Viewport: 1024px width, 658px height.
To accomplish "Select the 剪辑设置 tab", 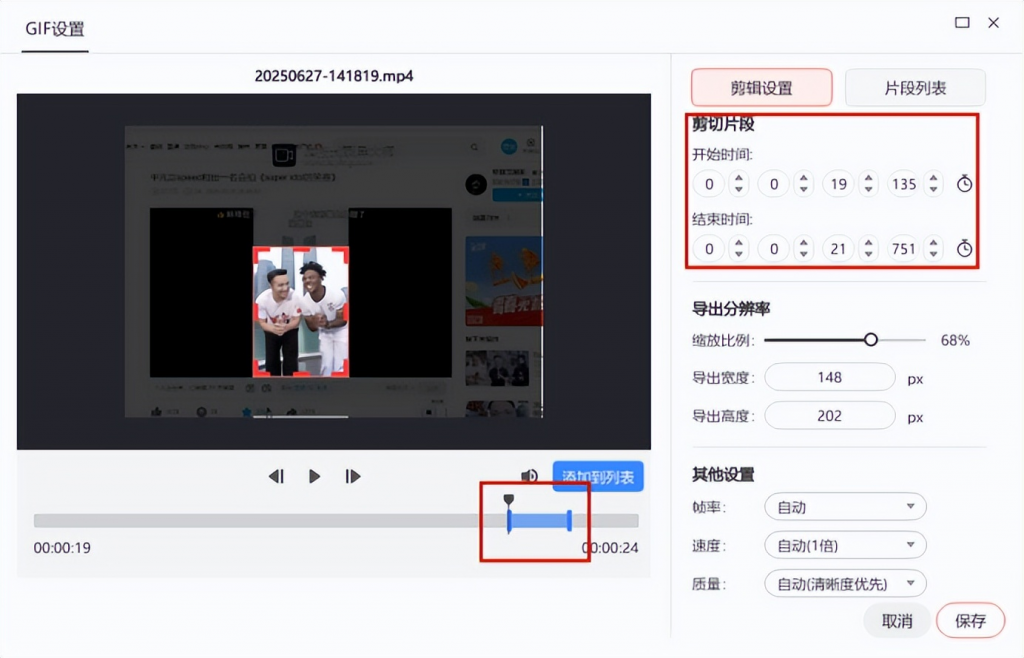I will tap(763, 87).
